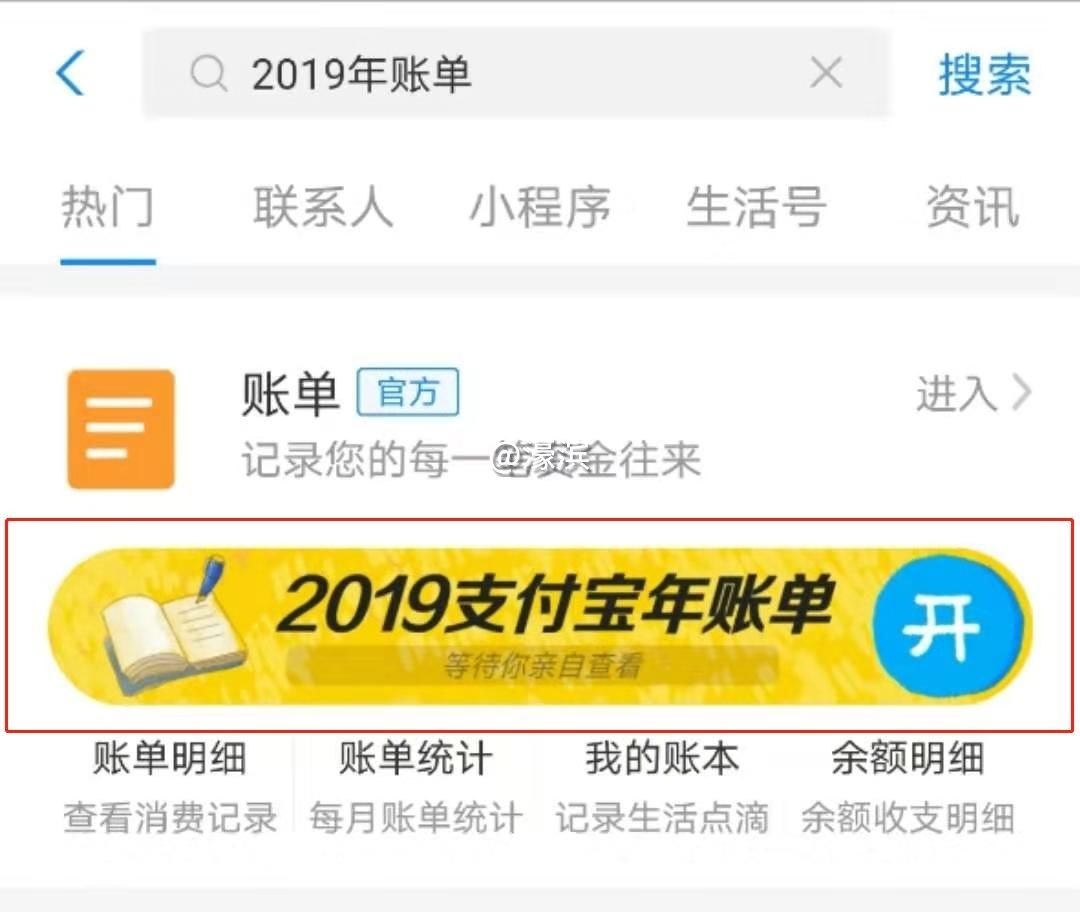The height and width of the screenshot is (912, 1080).
Task: Select the 小程序 tab
Action: 540,207
